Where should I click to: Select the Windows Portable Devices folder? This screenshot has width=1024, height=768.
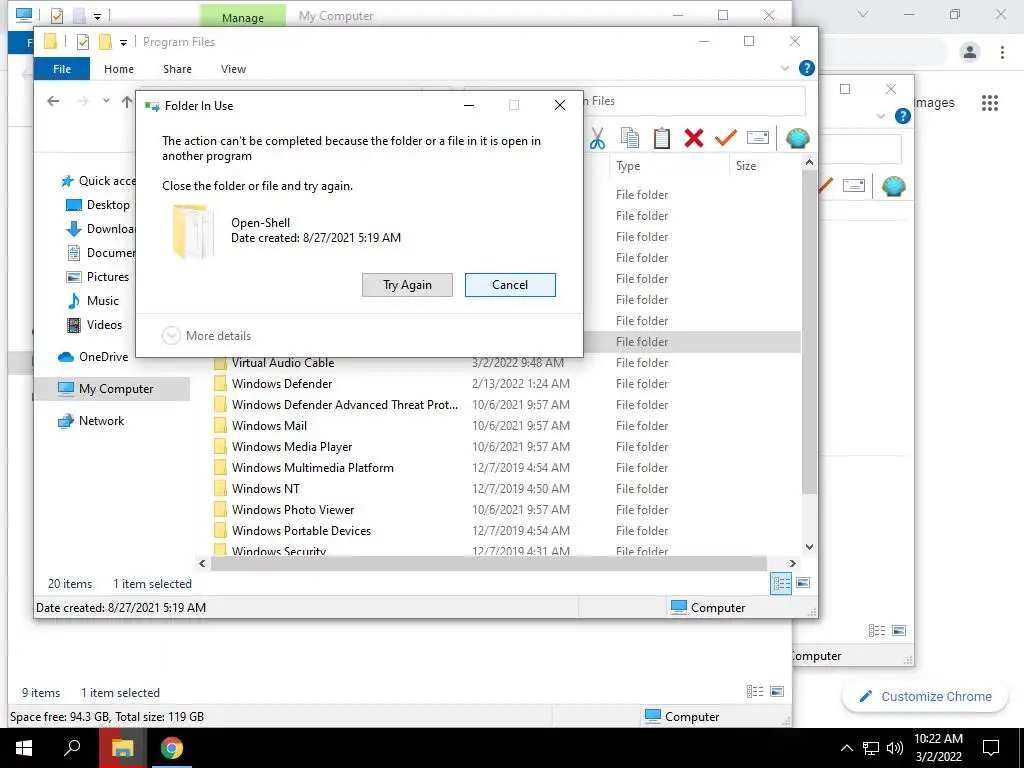(x=301, y=530)
